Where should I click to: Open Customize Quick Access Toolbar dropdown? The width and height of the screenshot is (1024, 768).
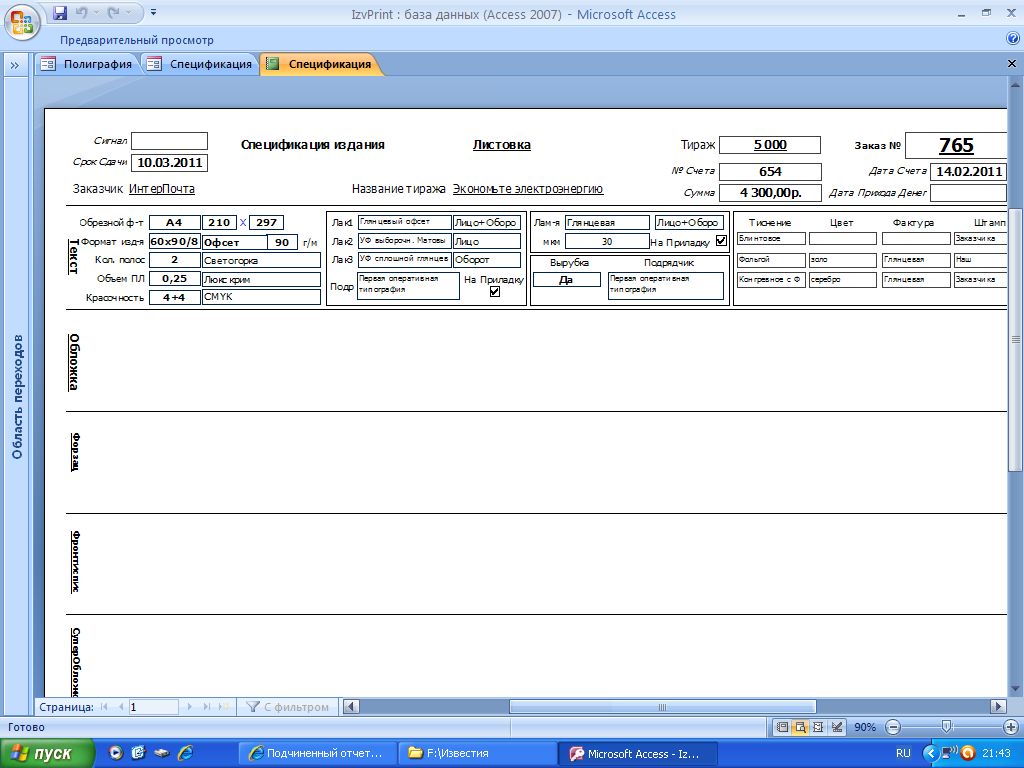[153, 12]
